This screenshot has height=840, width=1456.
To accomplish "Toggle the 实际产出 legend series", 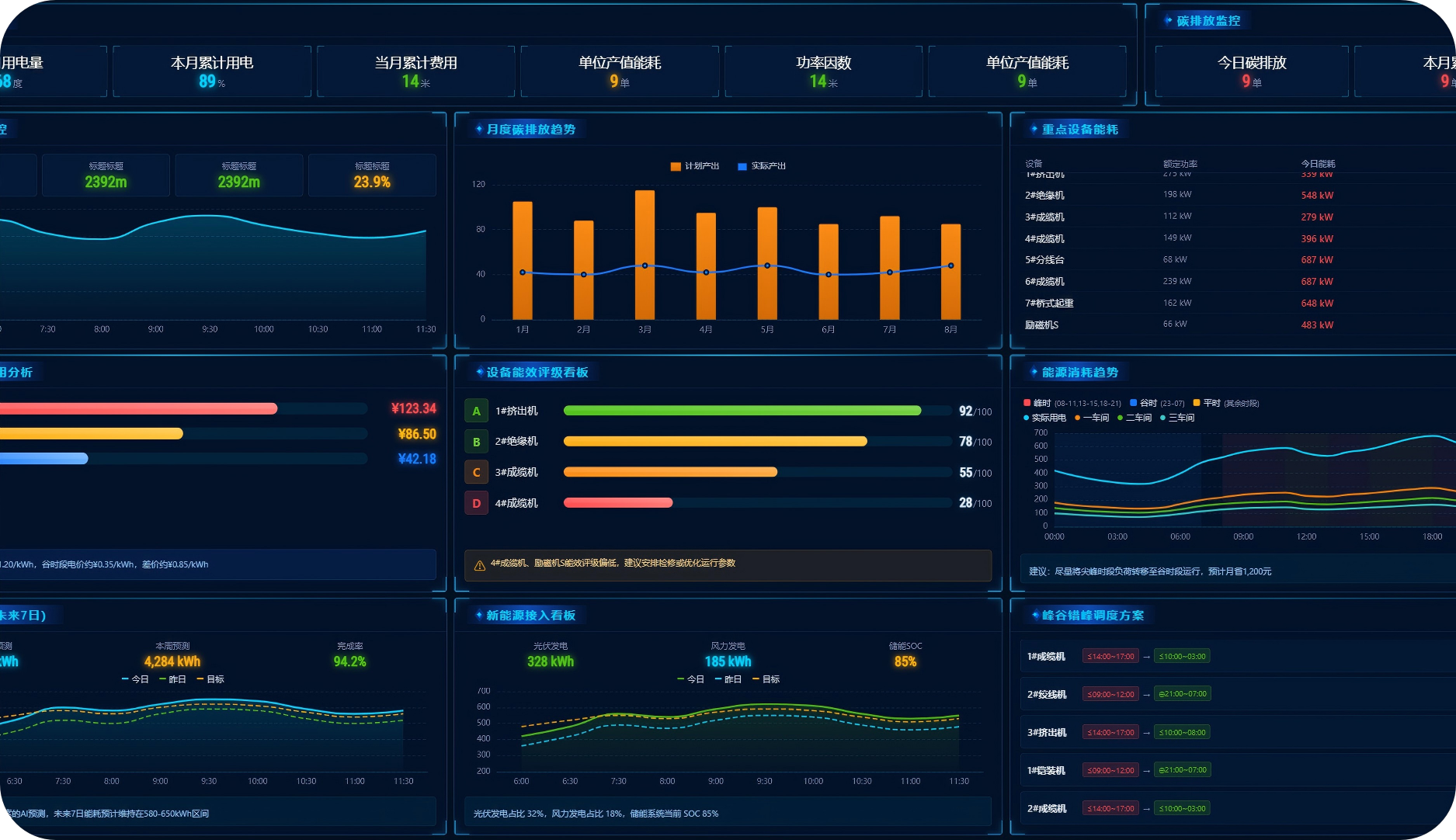I will tap(762, 166).
